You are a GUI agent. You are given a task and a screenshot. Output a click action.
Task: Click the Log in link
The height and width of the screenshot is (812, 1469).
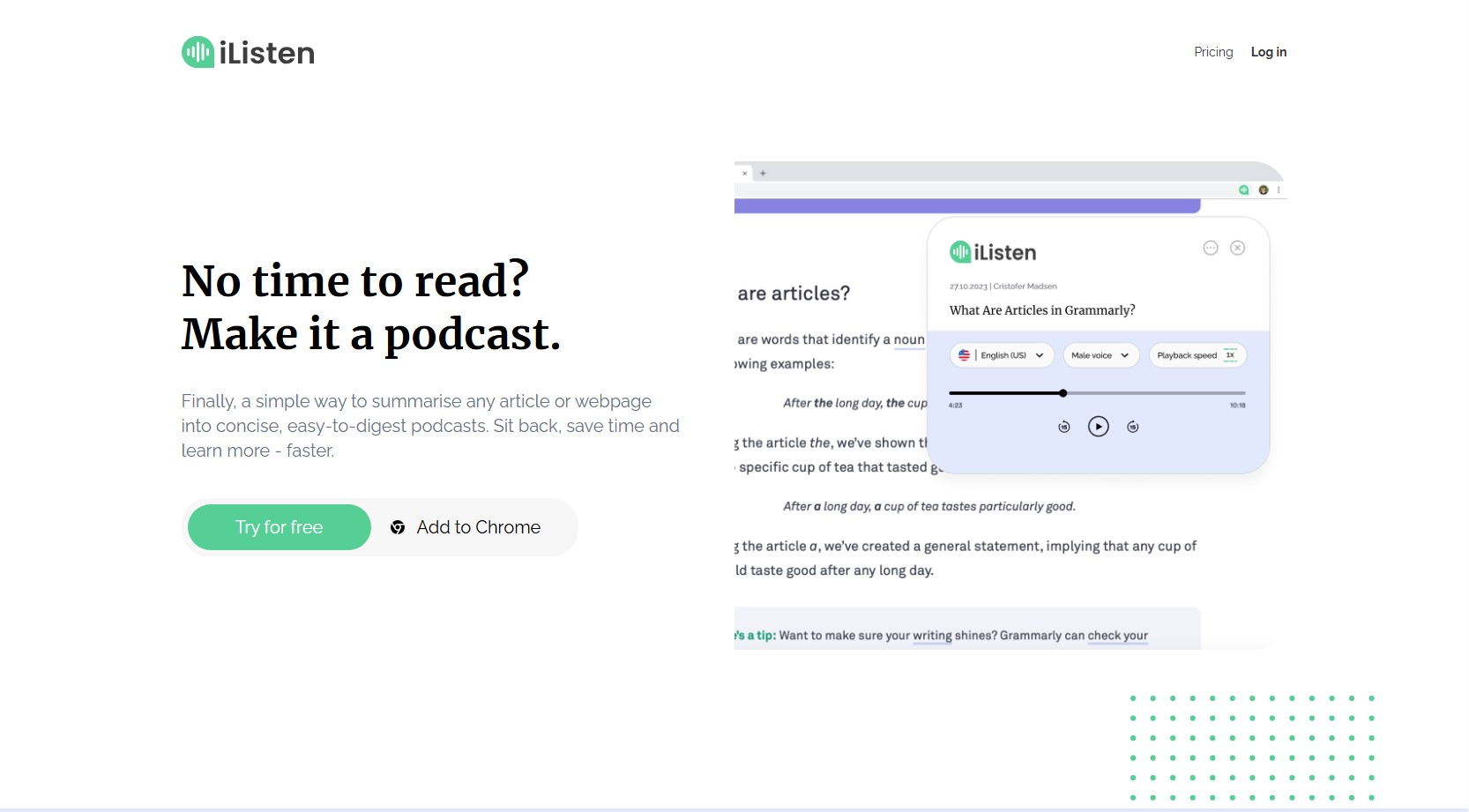(x=1268, y=52)
